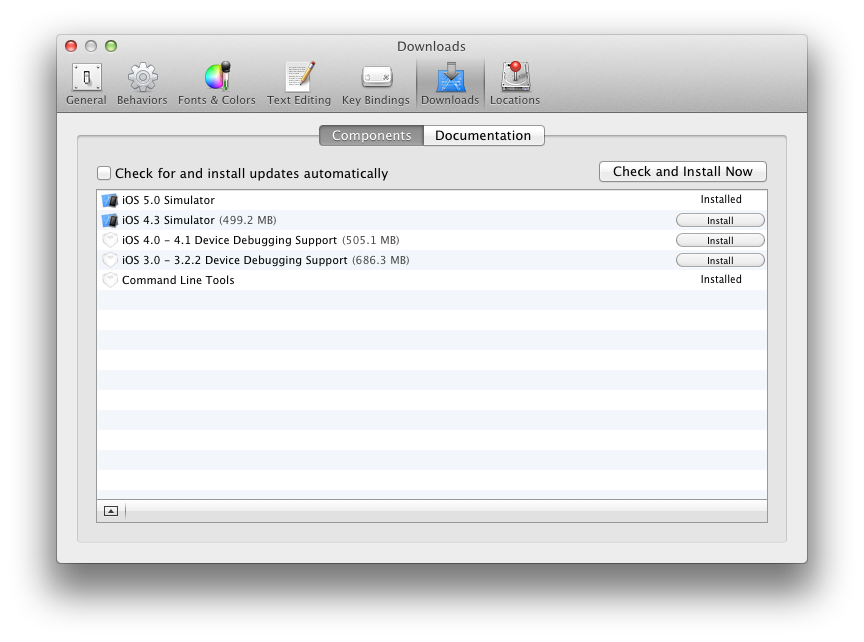The width and height of the screenshot is (864, 642).
Task: Click the iOS 5.0 Simulator package icon
Action: pyautogui.click(x=110, y=200)
